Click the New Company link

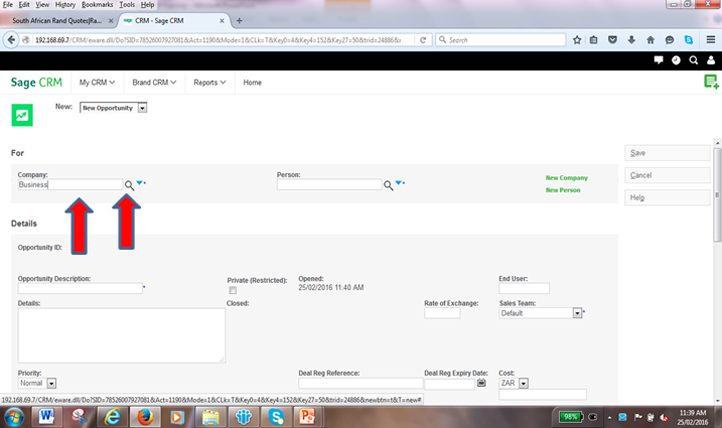566,178
